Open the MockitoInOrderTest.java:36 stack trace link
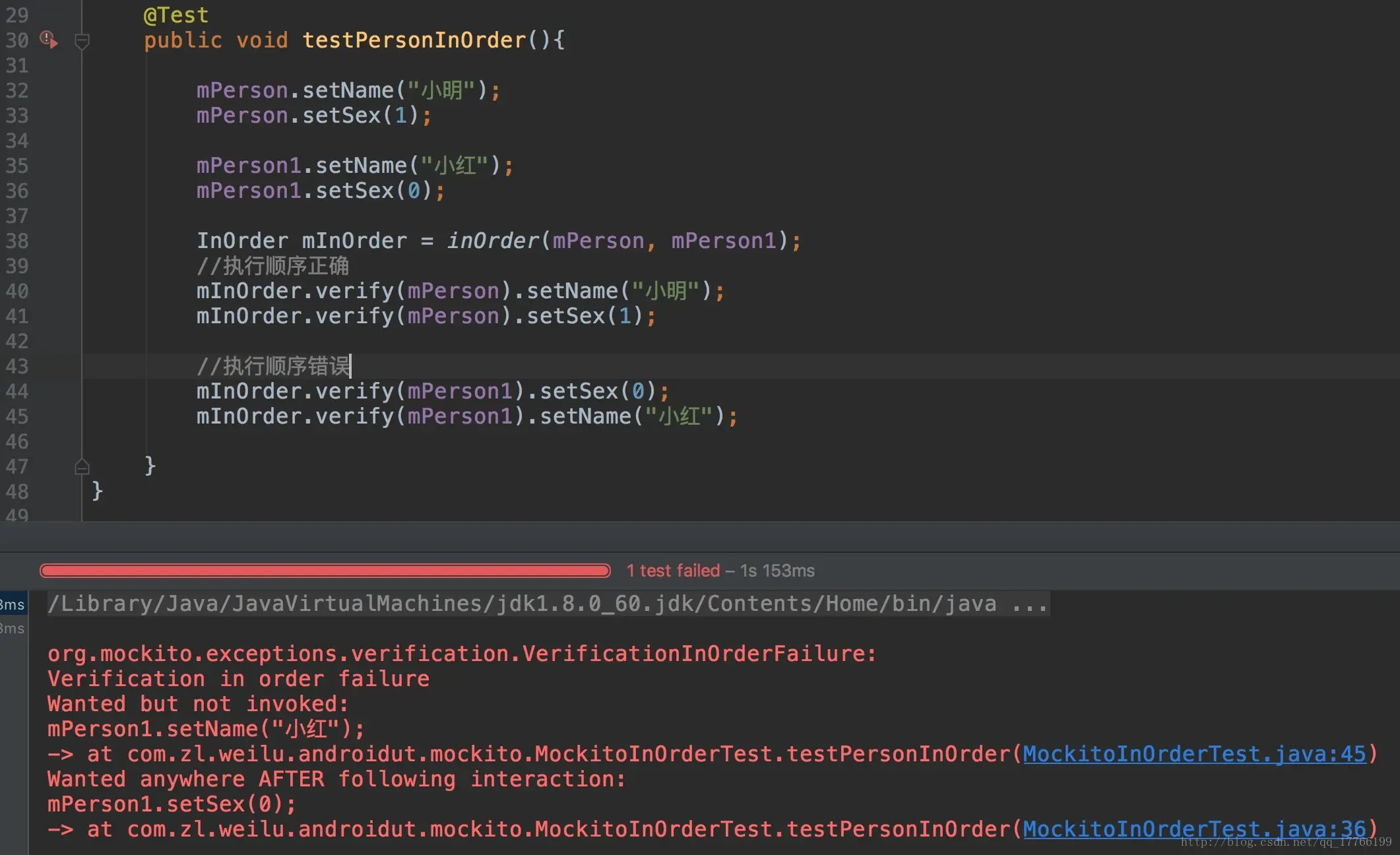Screen dimensions: 1400x855 (x=1194, y=829)
